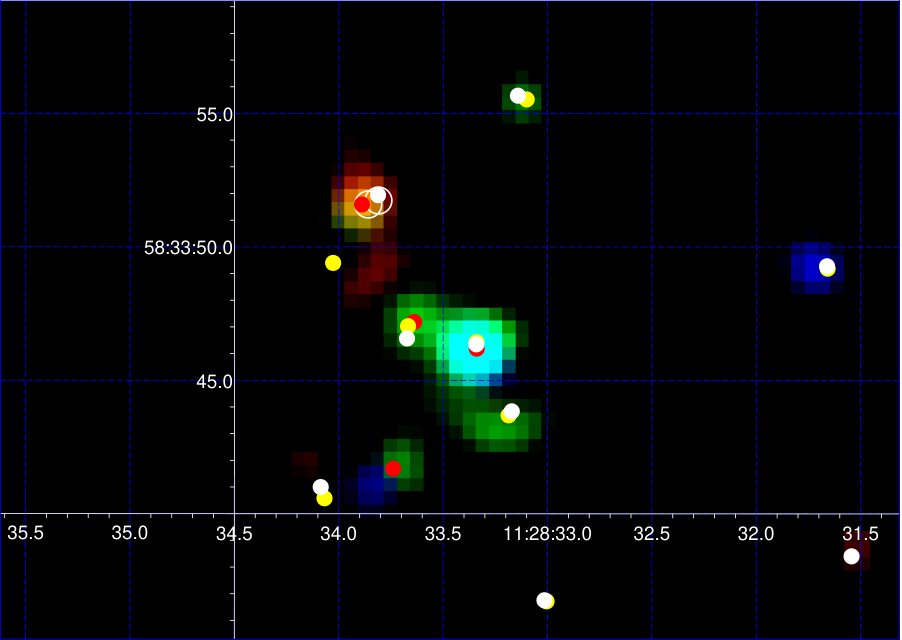Click the yellow marker on the top green source
The height and width of the screenshot is (640, 902).
click(x=527, y=100)
